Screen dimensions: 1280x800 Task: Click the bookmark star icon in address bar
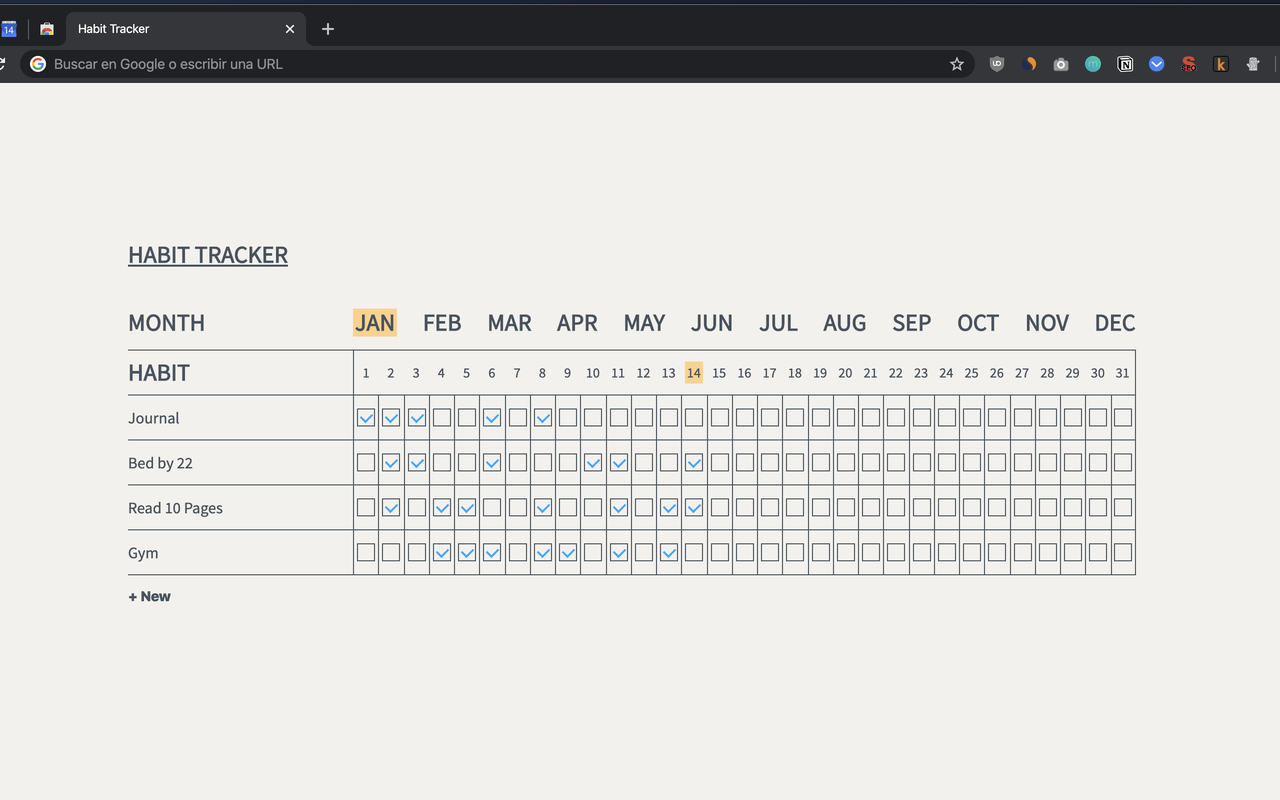956,64
